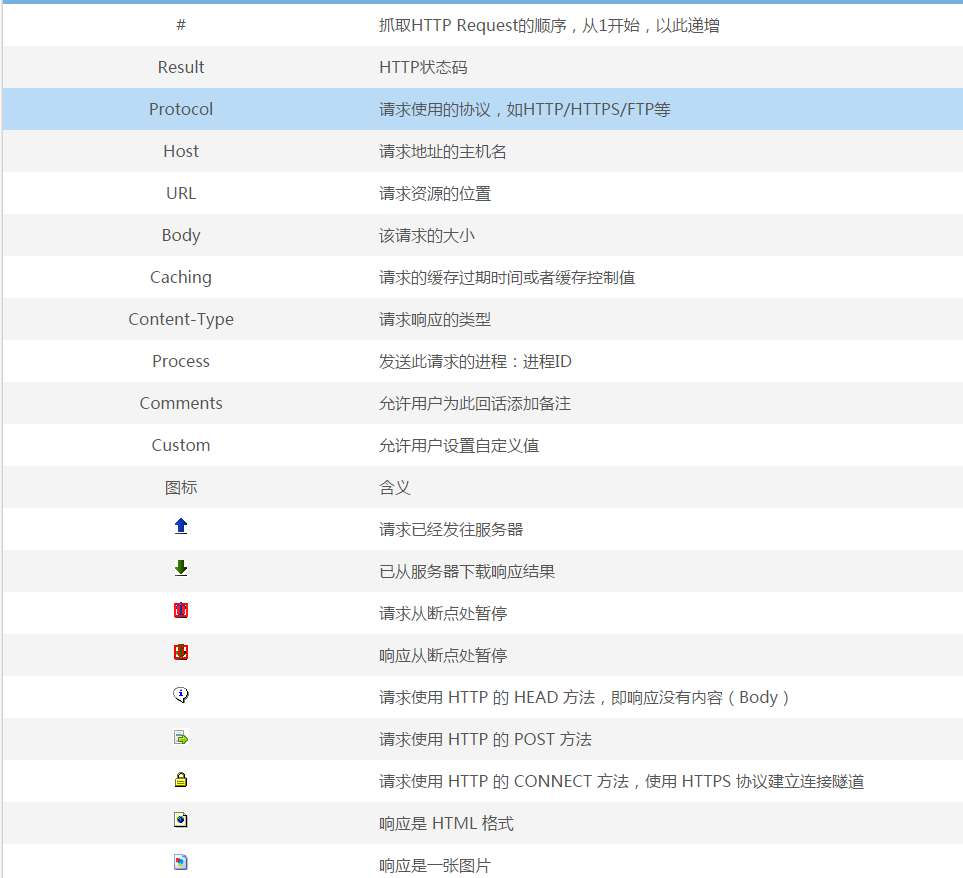Image resolution: width=963 pixels, height=878 pixels.
Task: Click '允许用户为此回话添加备注' text
Action: pos(475,404)
